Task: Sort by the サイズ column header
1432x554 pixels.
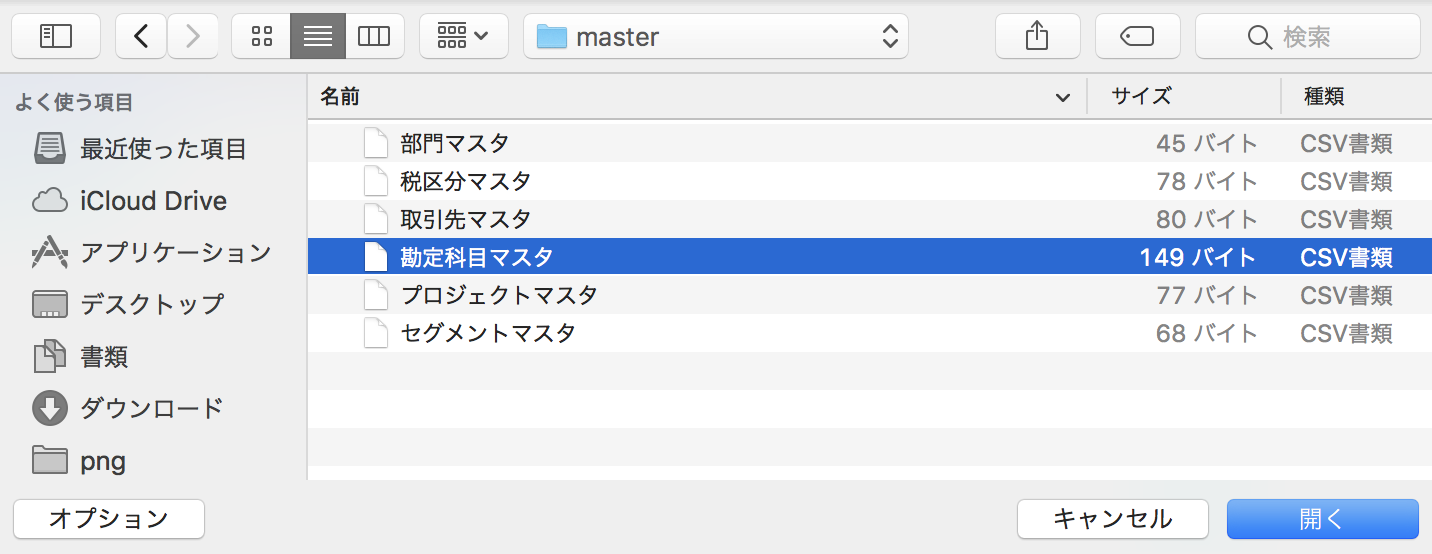Action: (1141, 97)
